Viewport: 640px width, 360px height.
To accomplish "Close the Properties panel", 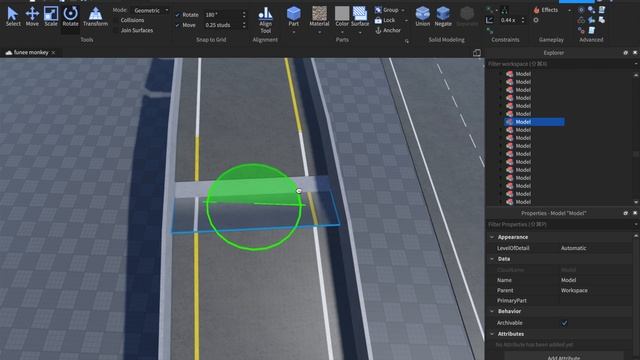I will click(635, 213).
